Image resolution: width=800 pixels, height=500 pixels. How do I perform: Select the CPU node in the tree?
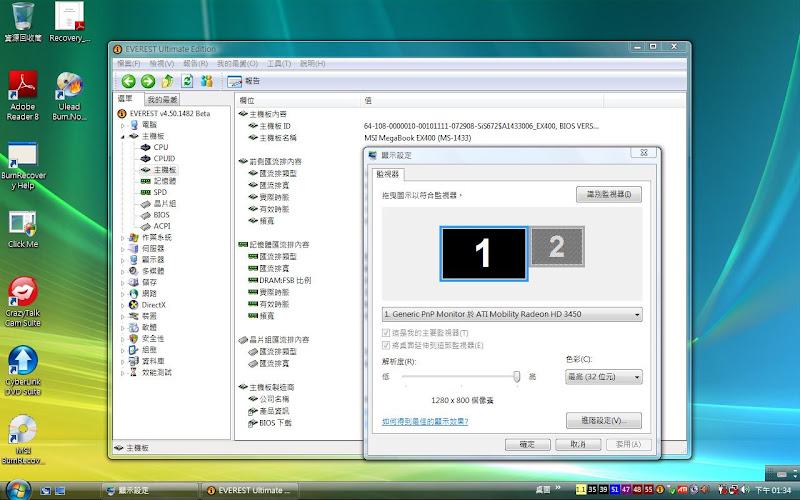(x=154, y=147)
